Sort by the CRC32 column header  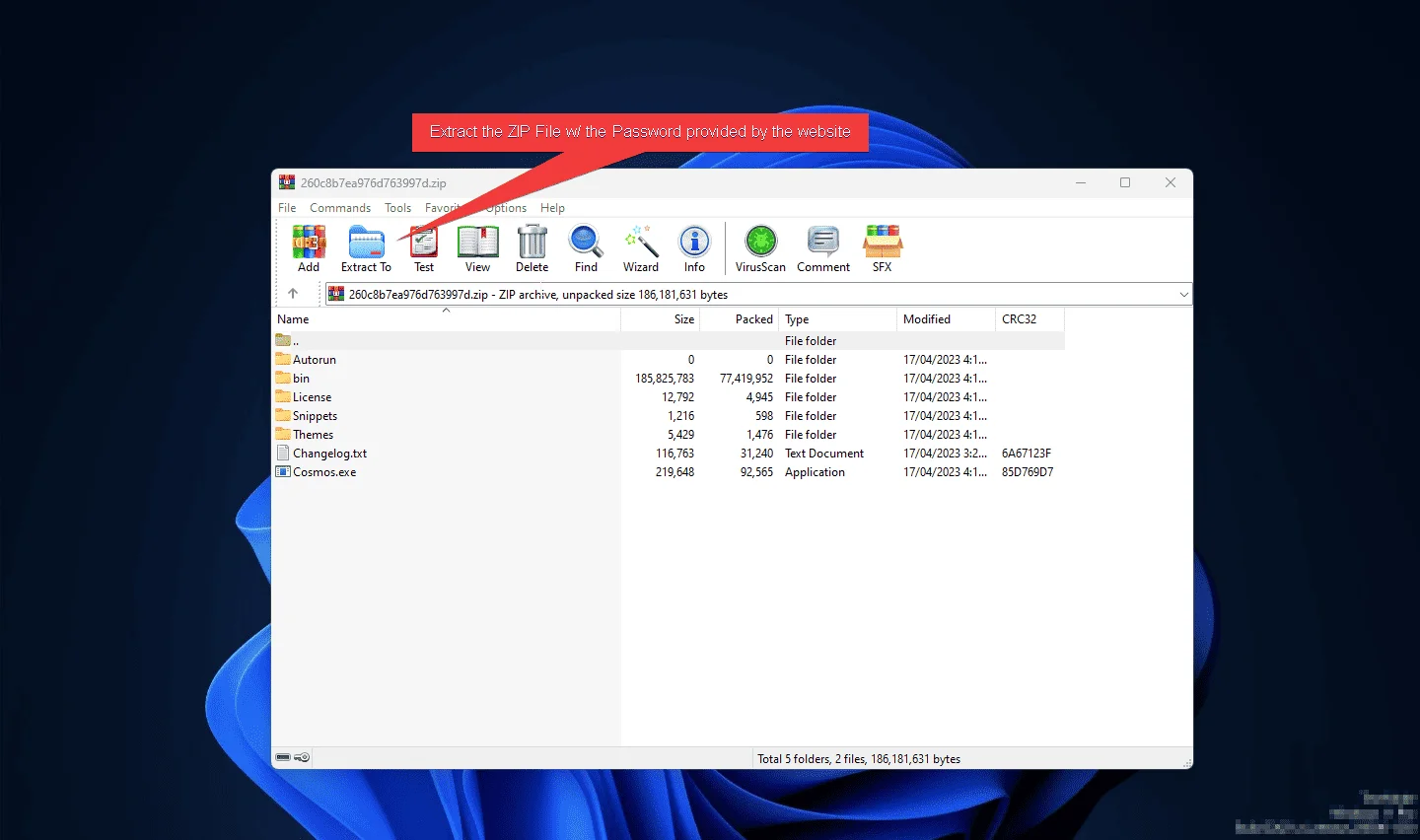point(1030,319)
